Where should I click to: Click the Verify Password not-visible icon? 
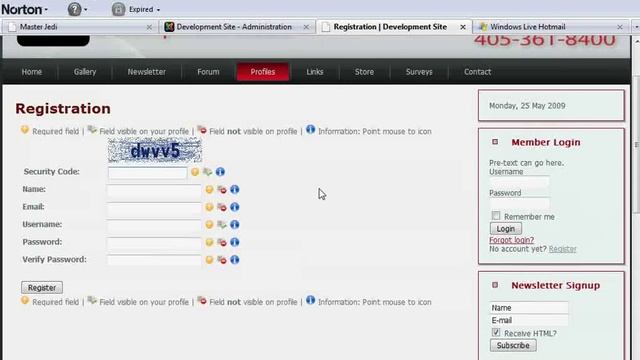(x=222, y=260)
